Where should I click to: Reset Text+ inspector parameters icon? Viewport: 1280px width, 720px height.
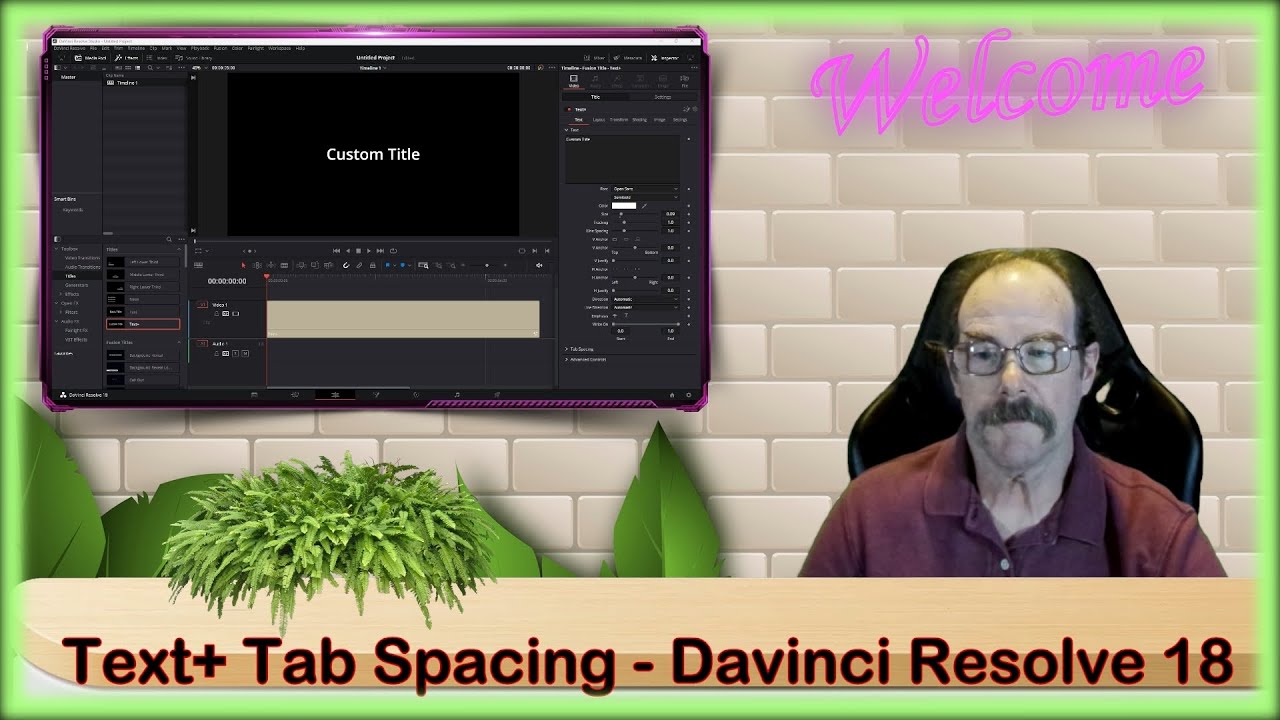695,109
